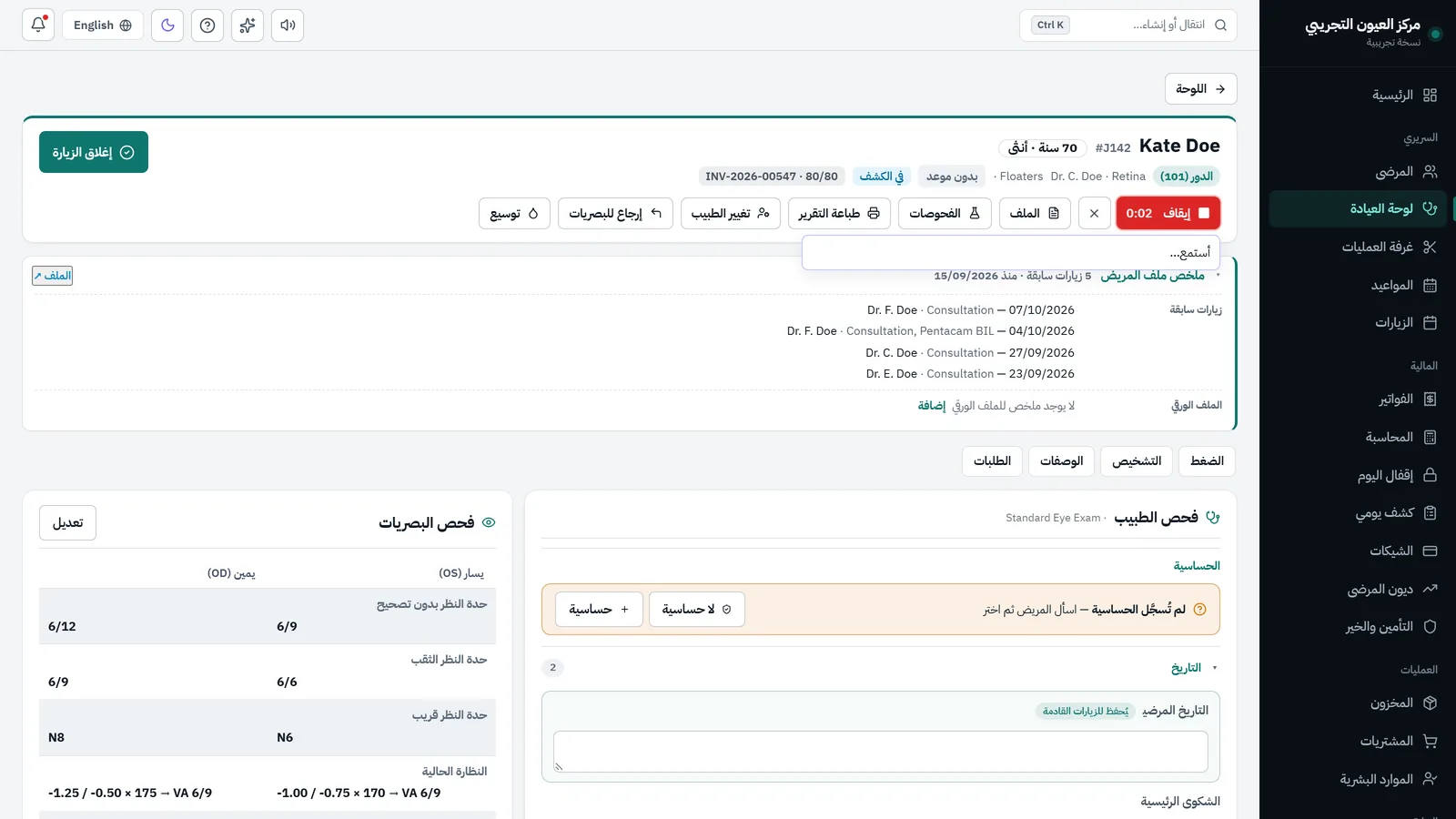Toggle dark mode moon icon
This screenshot has width=1456, height=819.
pos(167,25)
